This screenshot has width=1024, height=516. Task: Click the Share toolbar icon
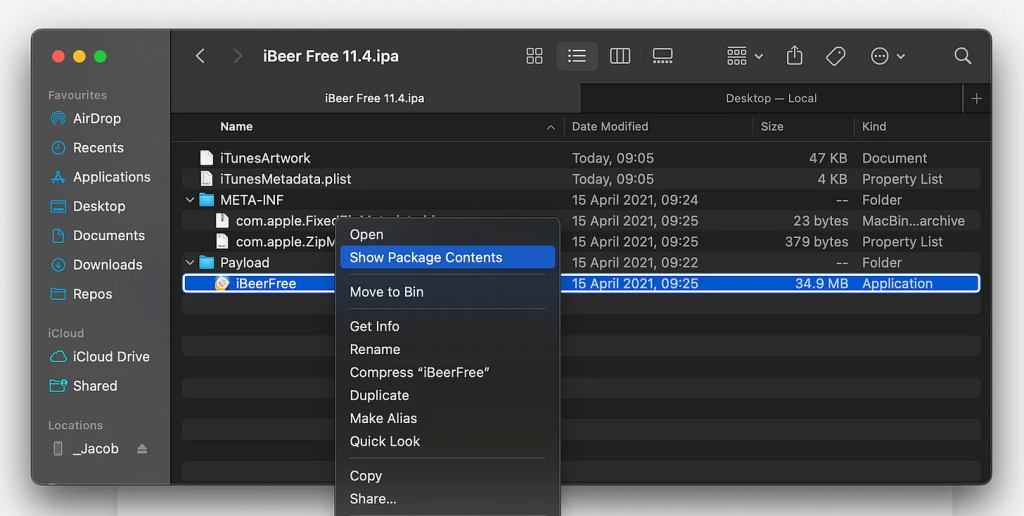795,56
